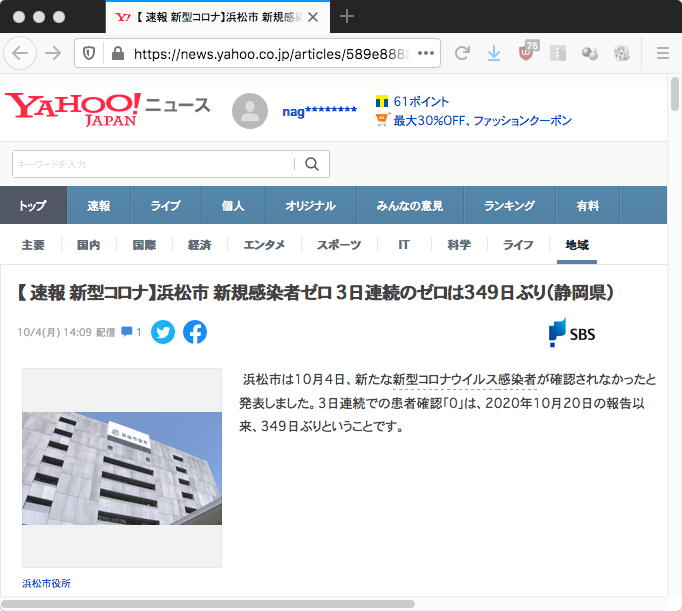Follow the 新型コロナウイルス感染者 keyword link
The width and height of the screenshot is (682, 611).
tap(465, 379)
